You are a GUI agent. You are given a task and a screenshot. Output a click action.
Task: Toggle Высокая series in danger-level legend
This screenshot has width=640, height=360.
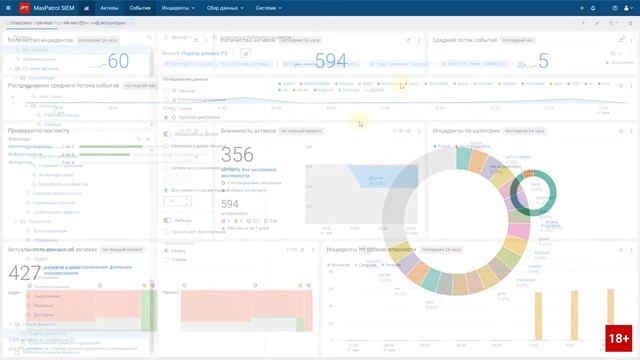339,265
